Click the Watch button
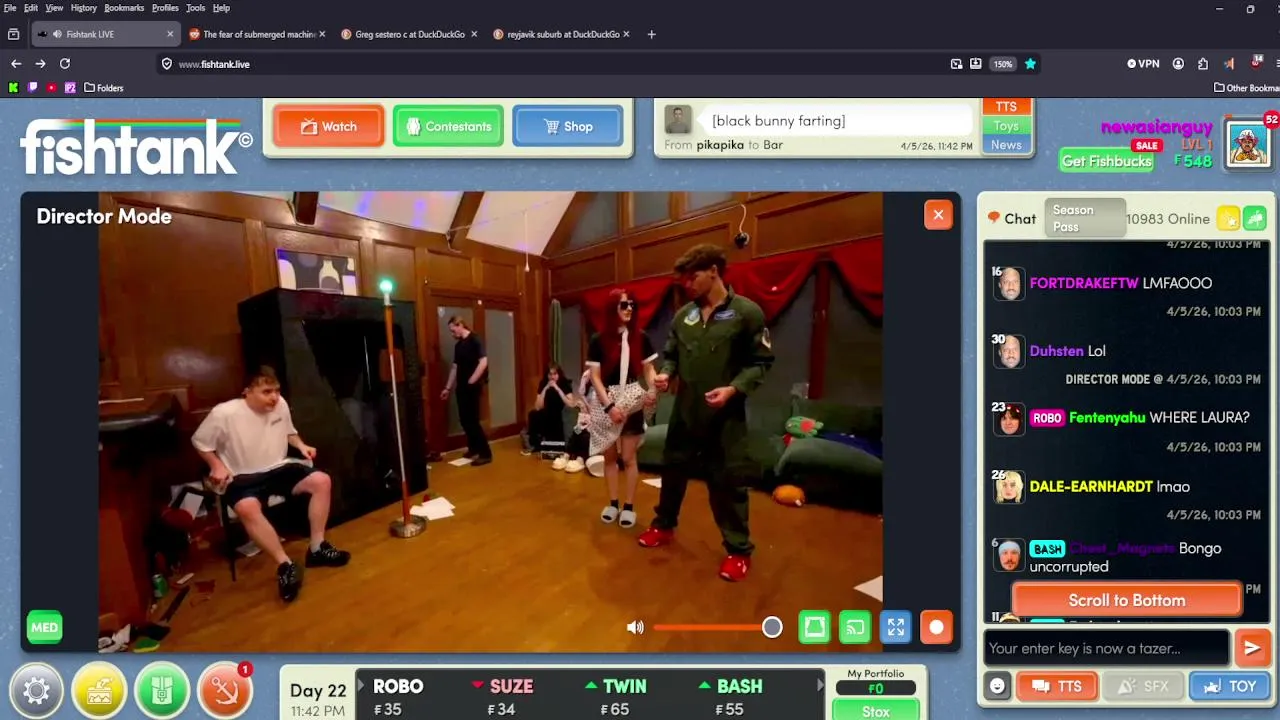The image size is (1280, 720). pyautogui.click(x=328, y=126)
